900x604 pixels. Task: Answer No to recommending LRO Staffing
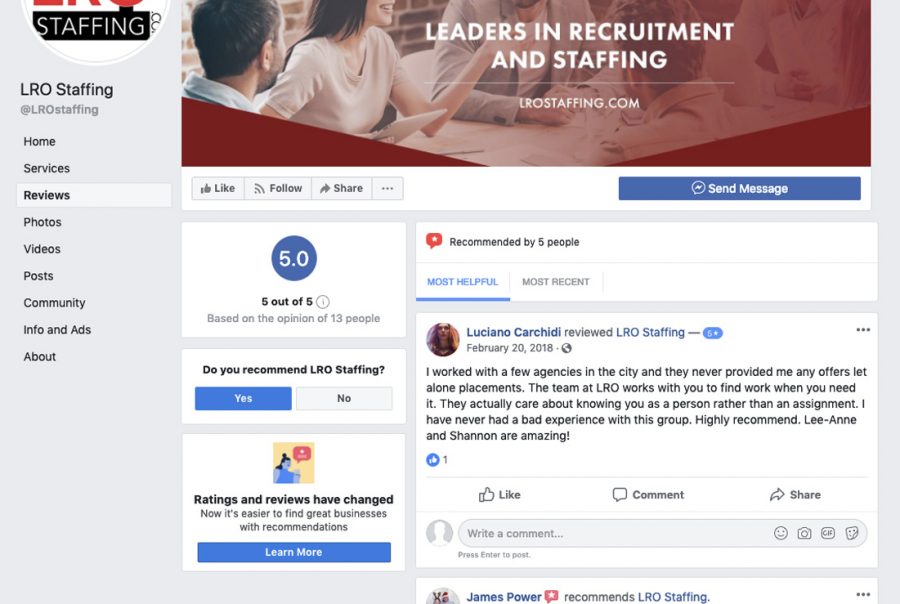(344, 398)
